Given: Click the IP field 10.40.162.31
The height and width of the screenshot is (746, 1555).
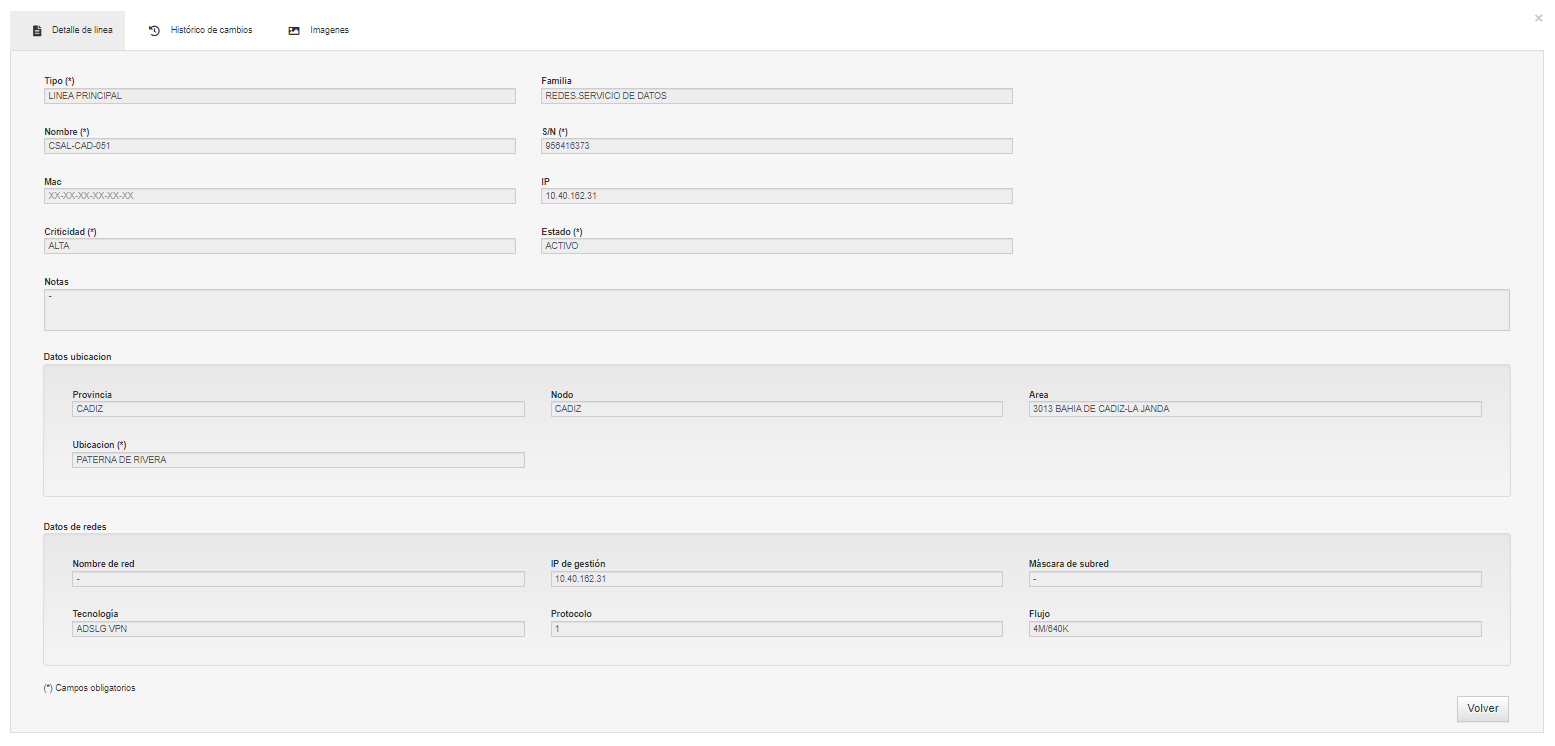Looking at the screenshot, I should (777, 196).
